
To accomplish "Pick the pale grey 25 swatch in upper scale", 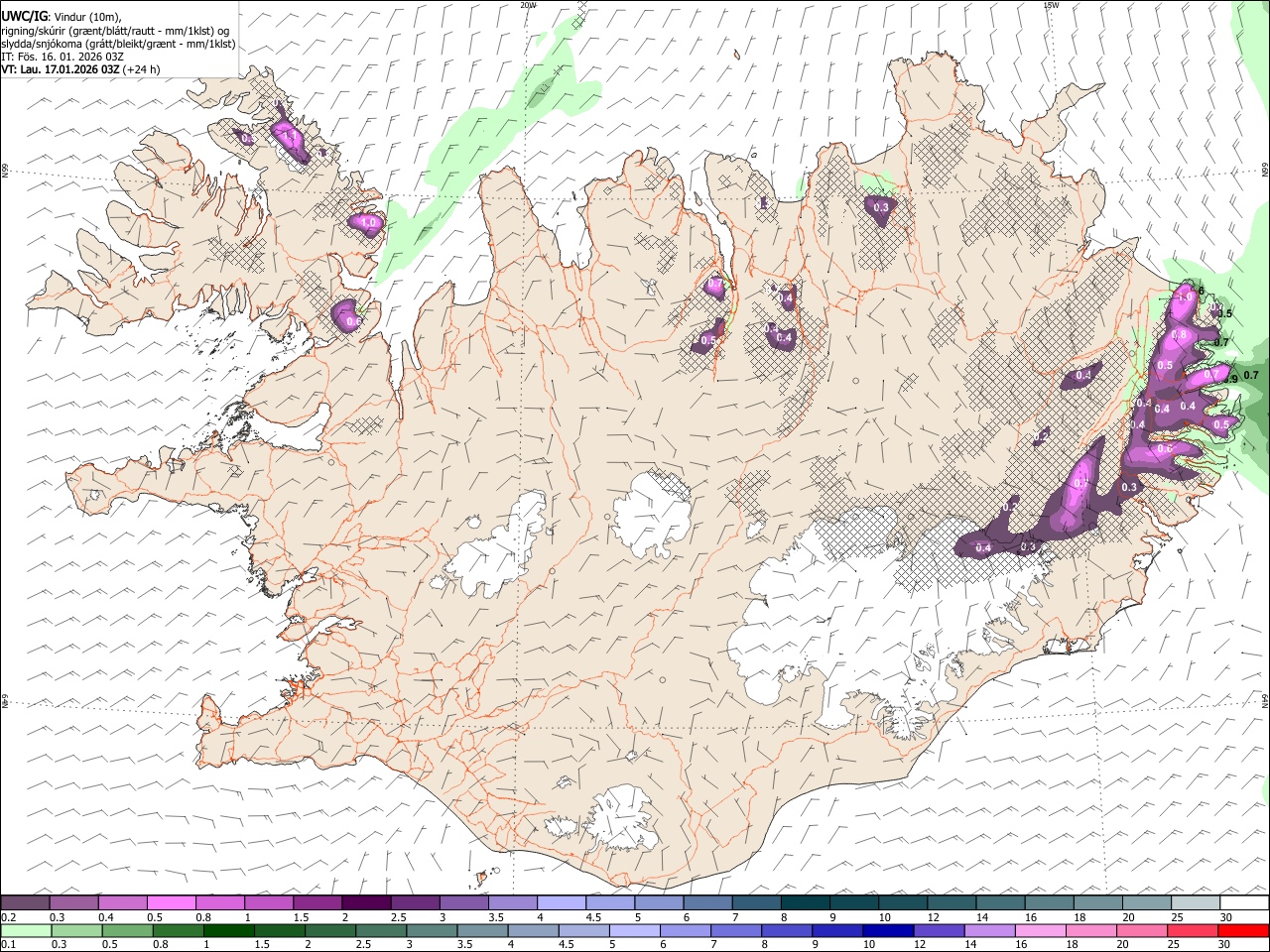I will [1196, 903].
